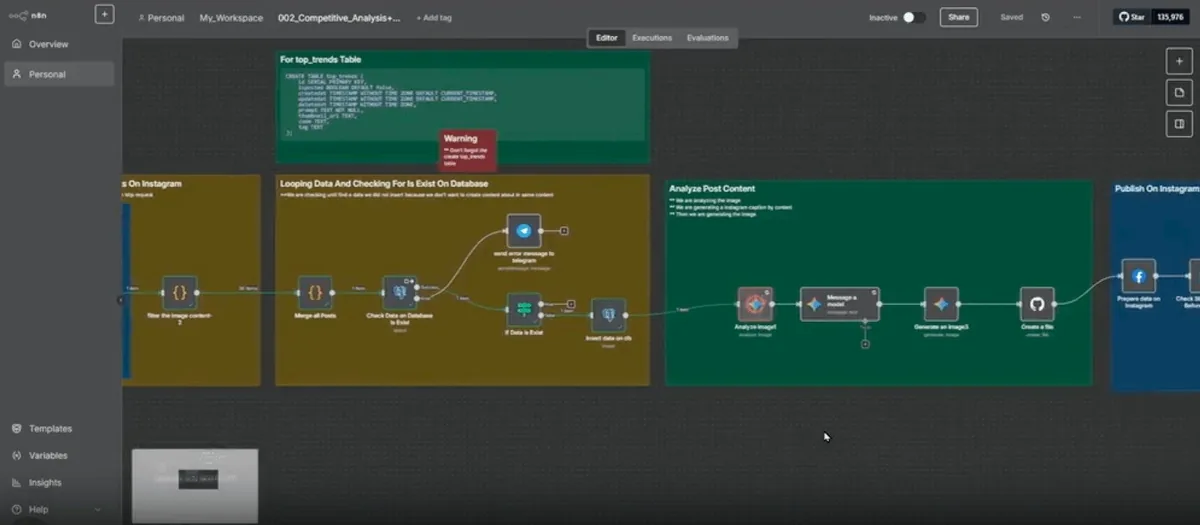The width and height of the screenshot is (1200, 525).
Task: Click the workflow name 002_Competitive_Analysis
Action: point(339,18)
